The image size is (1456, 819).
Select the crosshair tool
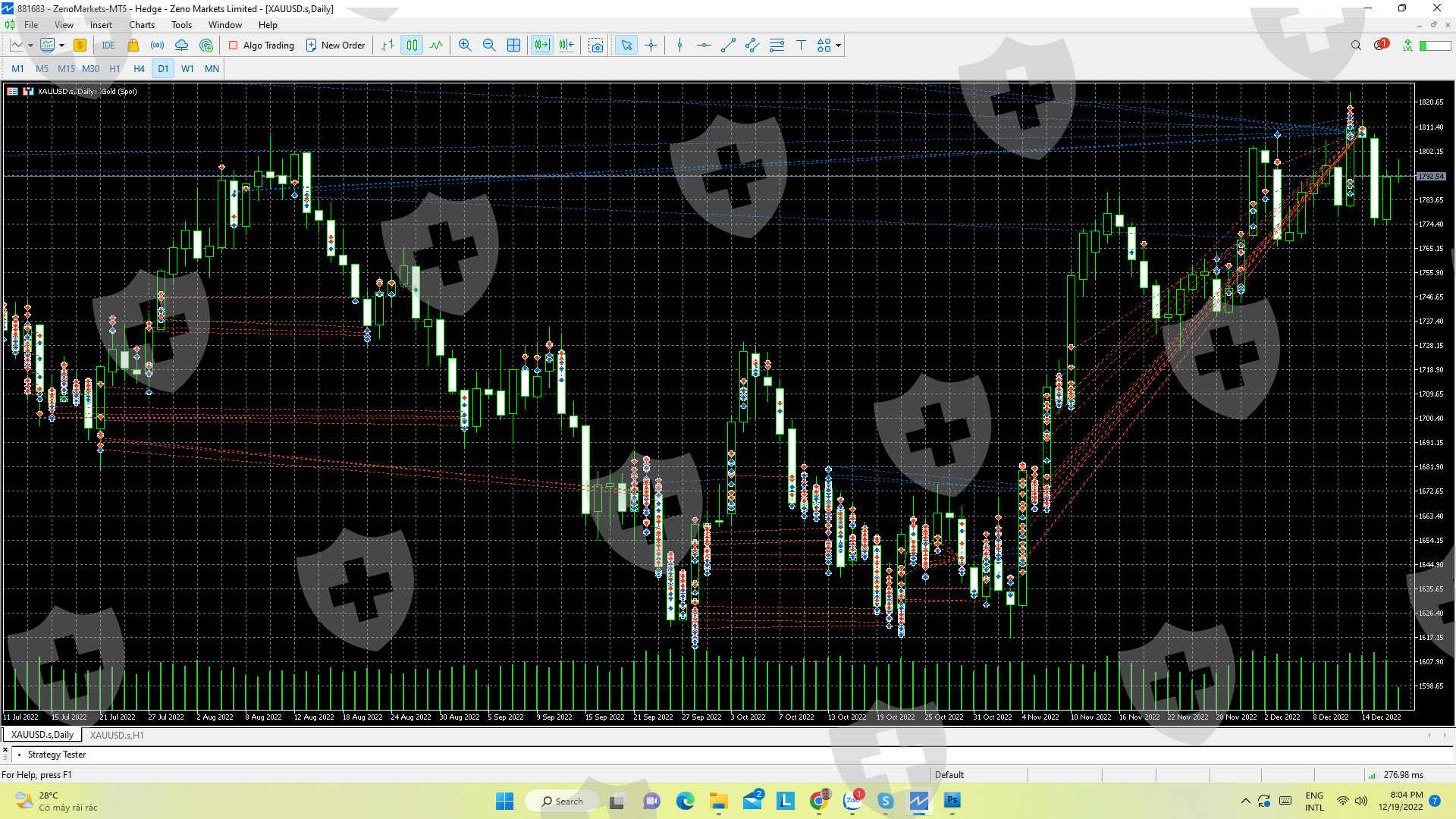click(651, 45)
